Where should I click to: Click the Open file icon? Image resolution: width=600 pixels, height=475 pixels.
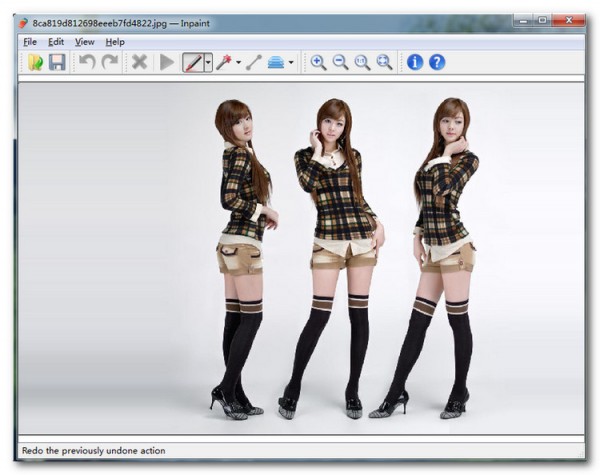[x=36, y=62]
